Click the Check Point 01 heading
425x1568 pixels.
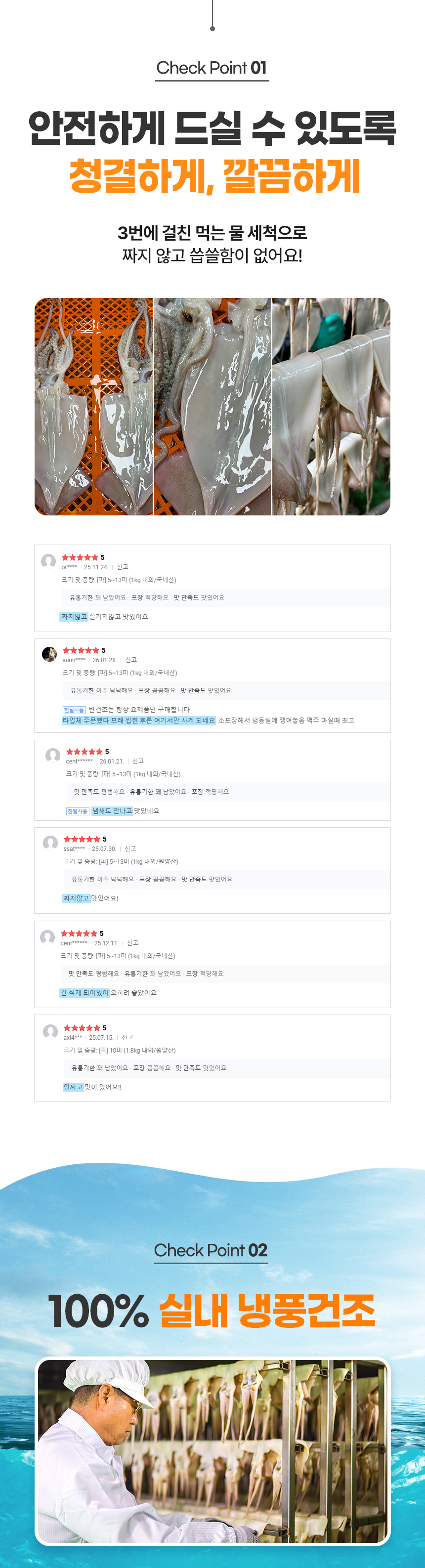[212, 68]
